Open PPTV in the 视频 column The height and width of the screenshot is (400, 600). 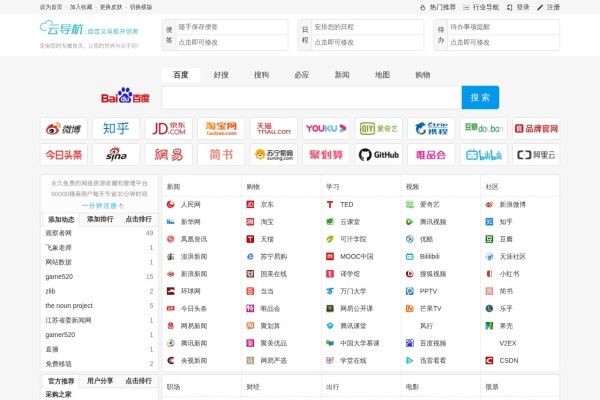(x=428, y=291)
